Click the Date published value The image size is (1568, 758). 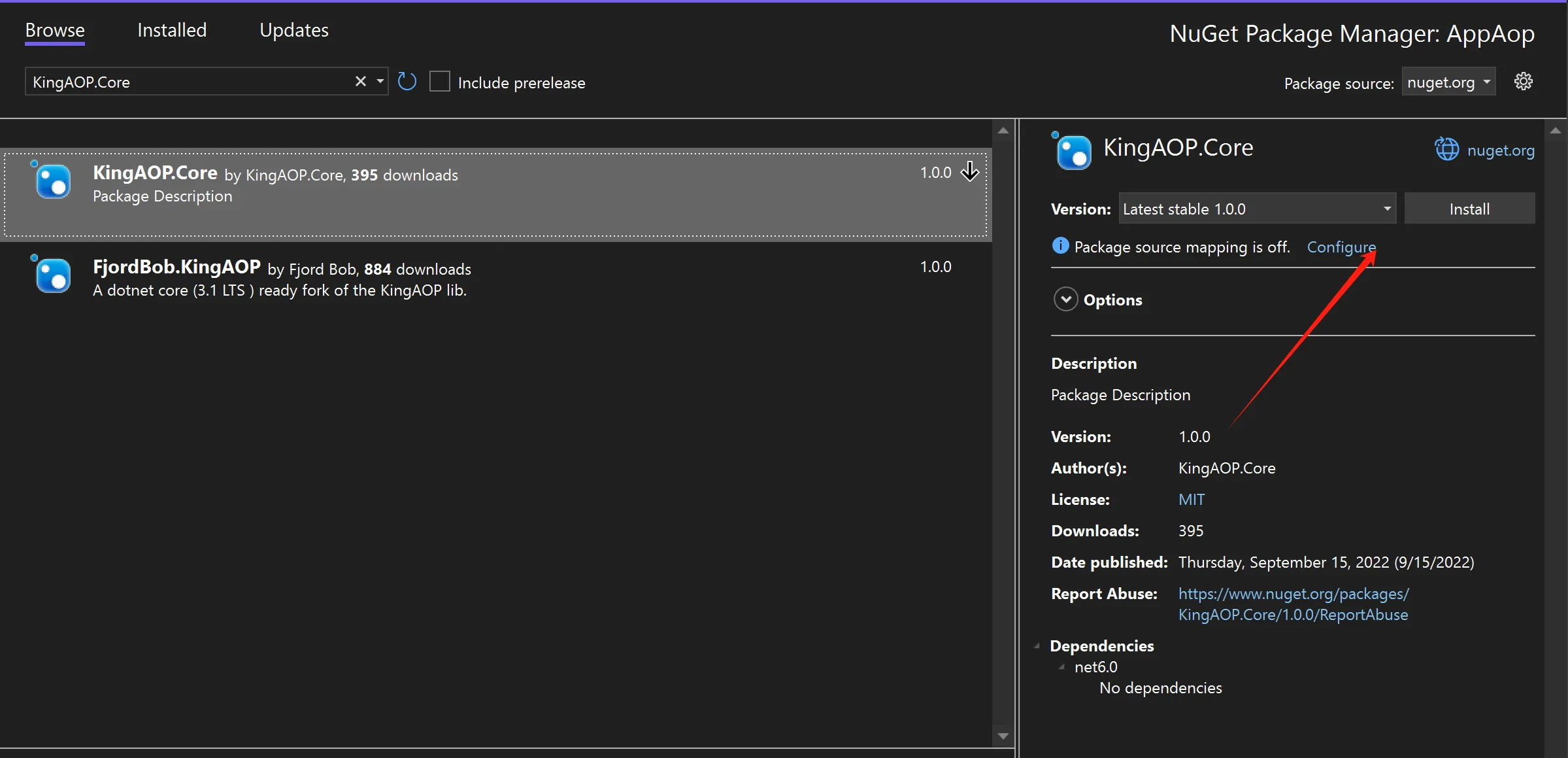click(1326, 562)
